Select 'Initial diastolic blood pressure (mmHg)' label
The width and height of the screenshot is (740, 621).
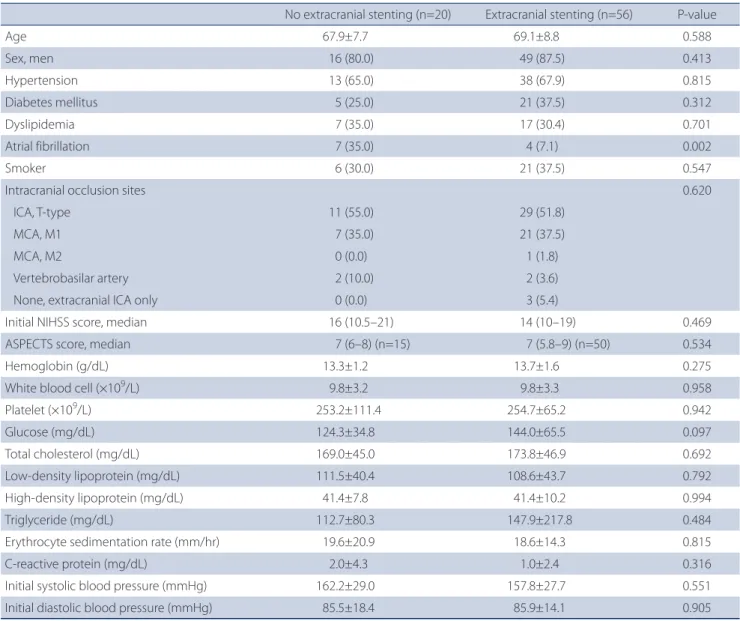[109, 608]
